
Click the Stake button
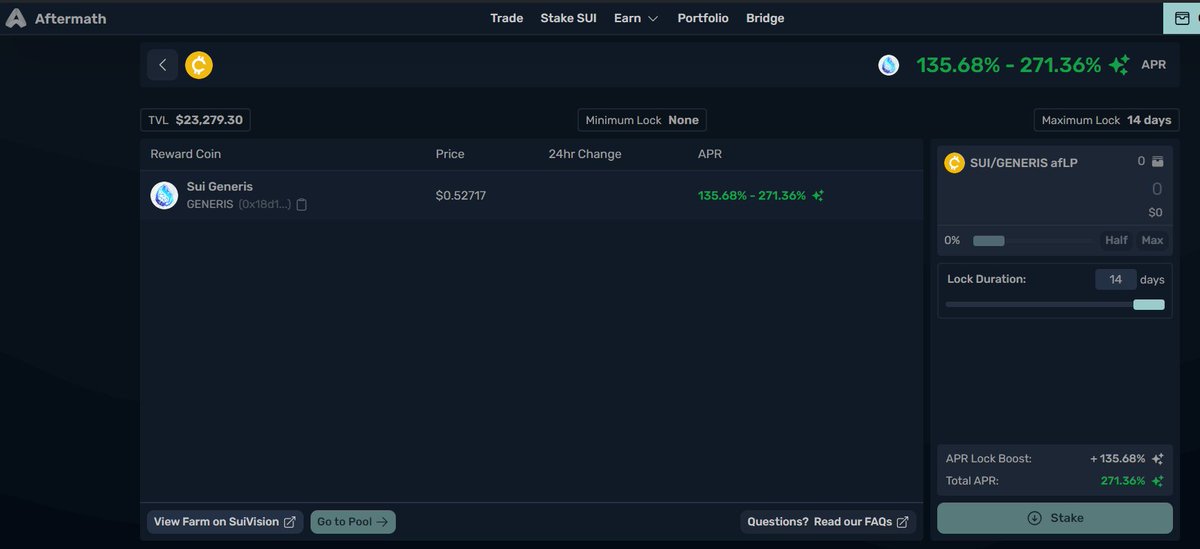point(1055,518)
